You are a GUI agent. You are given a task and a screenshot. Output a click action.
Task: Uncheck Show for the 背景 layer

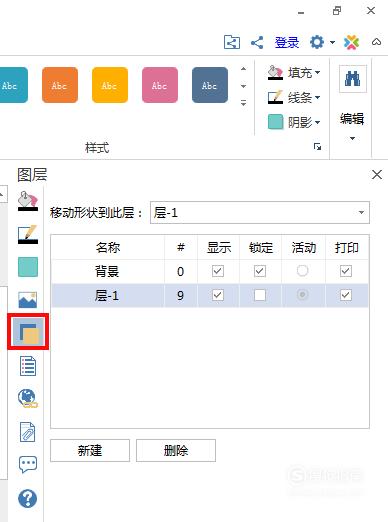[218, 271]
